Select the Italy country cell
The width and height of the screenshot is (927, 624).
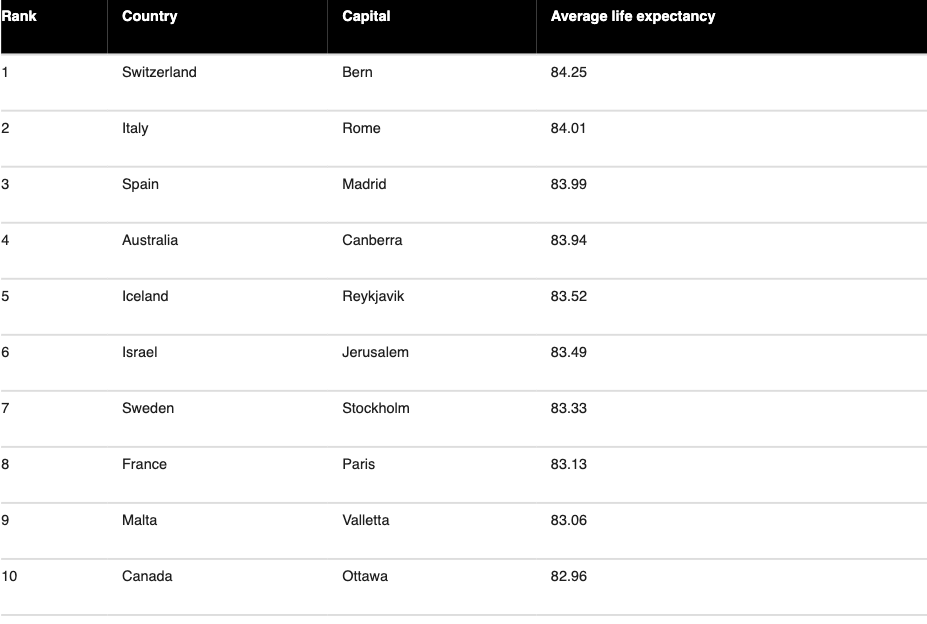tap(135, 128)
